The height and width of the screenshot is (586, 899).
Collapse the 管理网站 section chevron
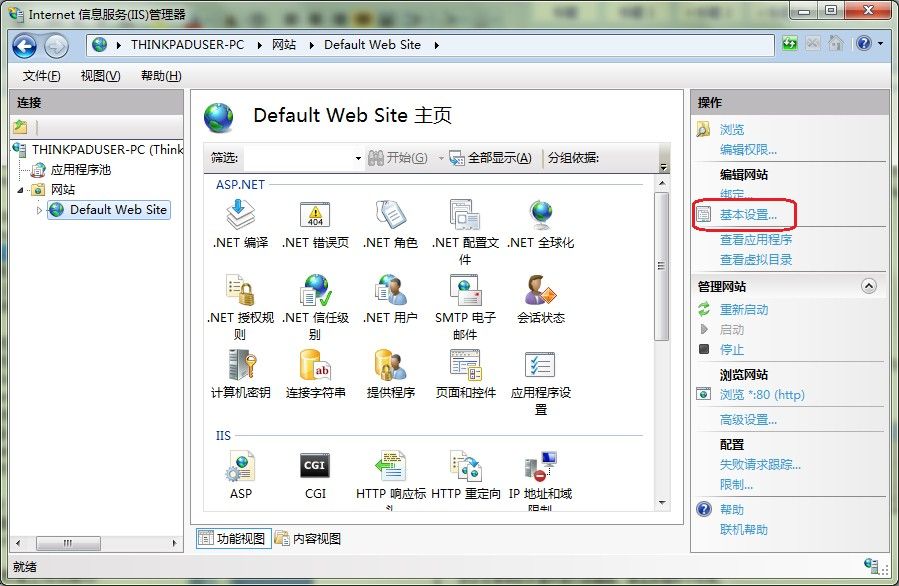869,286
